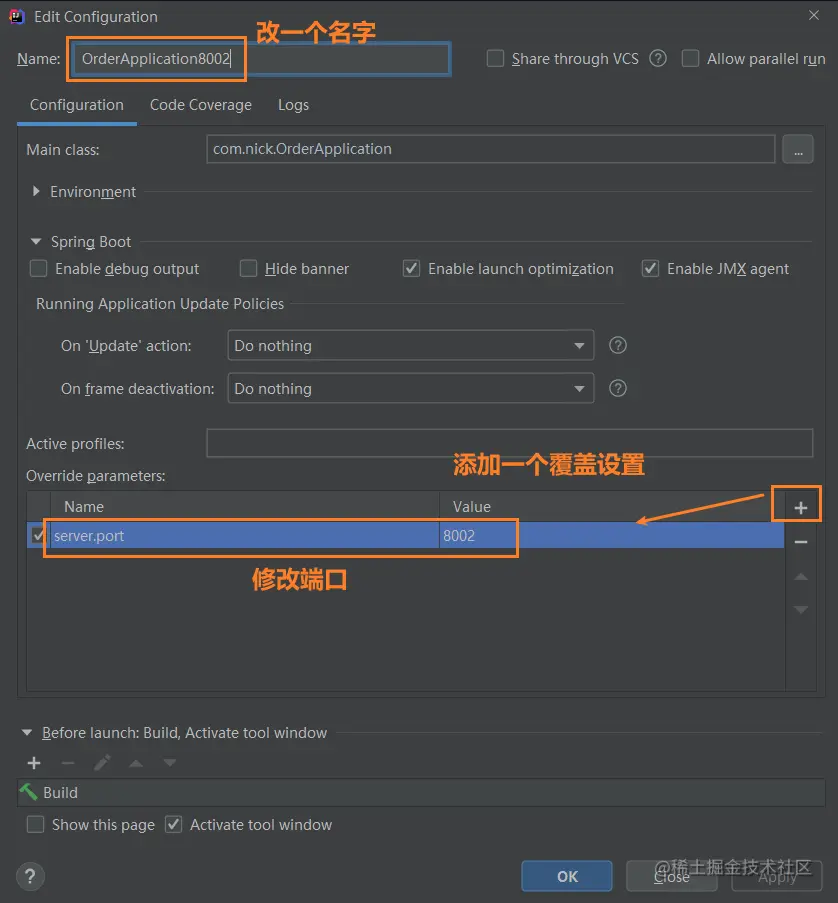Close the Edit Configuration dialog
This screenshot has width=838, height=903.
(x=813, y=16)
